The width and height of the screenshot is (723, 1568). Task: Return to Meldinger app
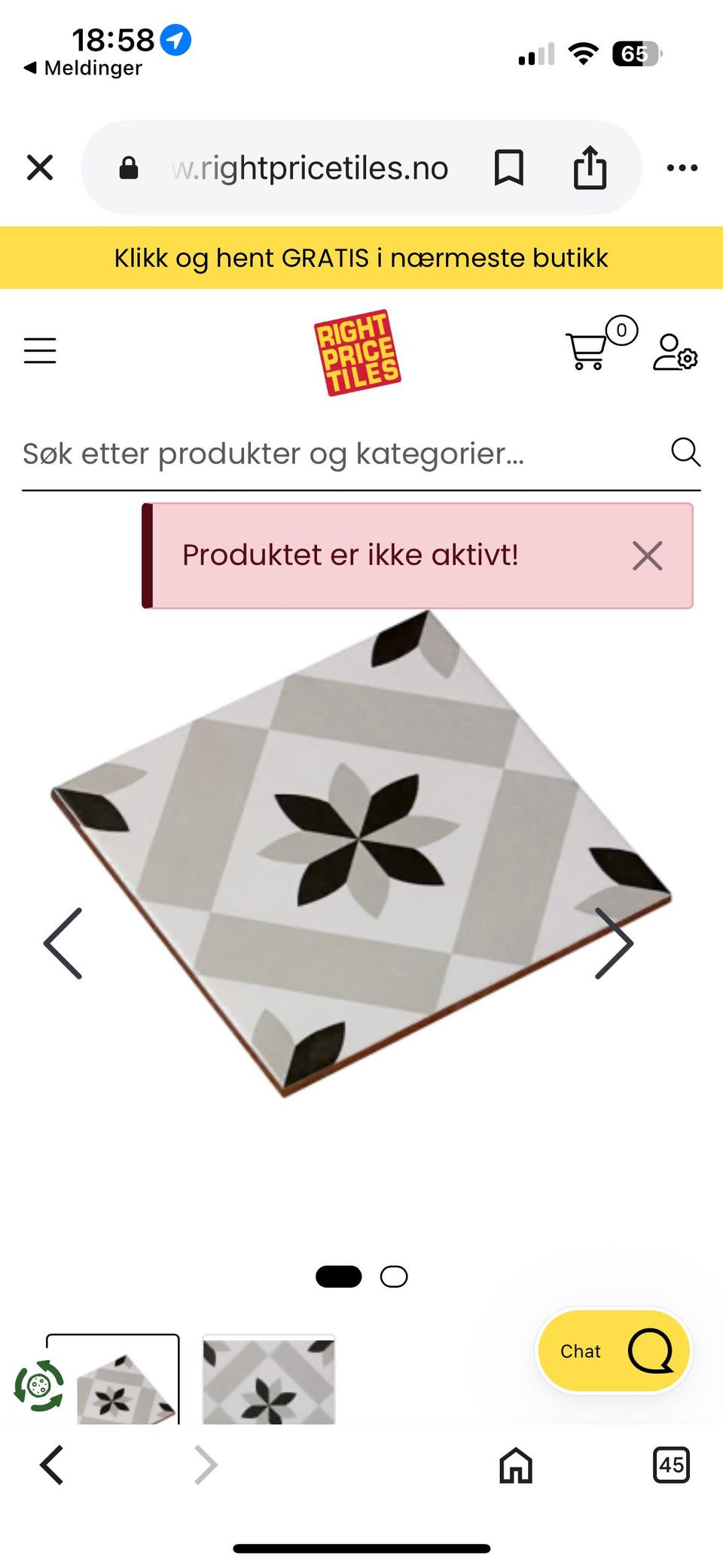83,68
